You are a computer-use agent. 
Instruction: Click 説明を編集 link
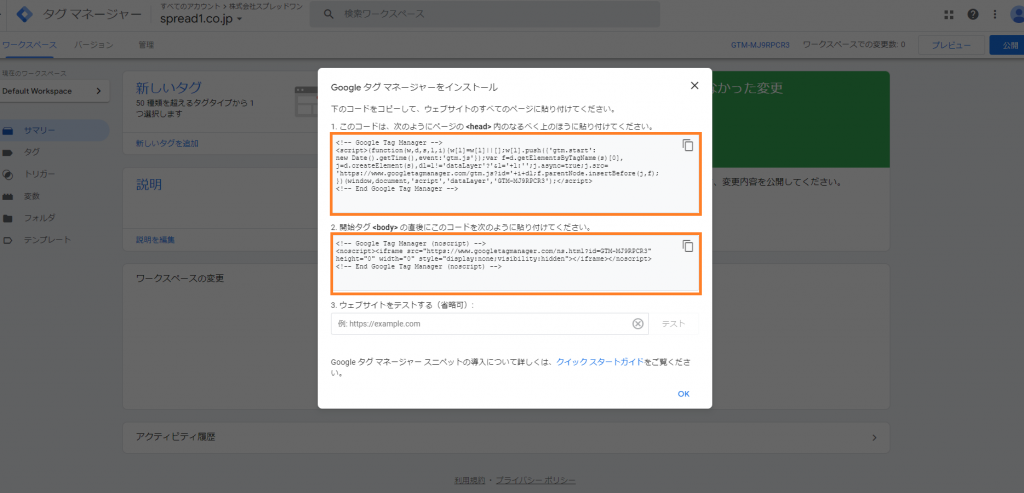point(155,240)
